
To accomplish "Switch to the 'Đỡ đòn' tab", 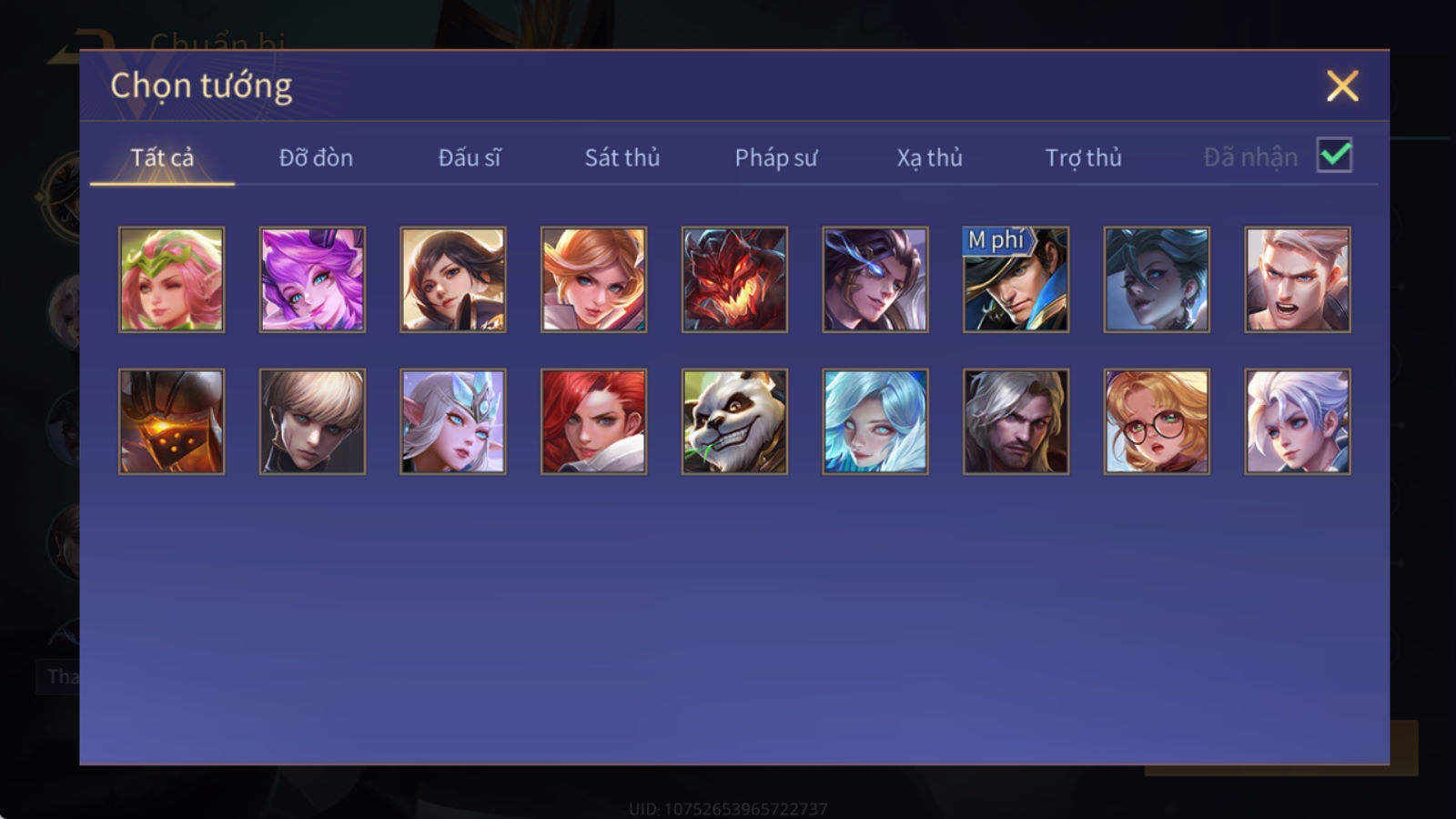I will [316, 157].
